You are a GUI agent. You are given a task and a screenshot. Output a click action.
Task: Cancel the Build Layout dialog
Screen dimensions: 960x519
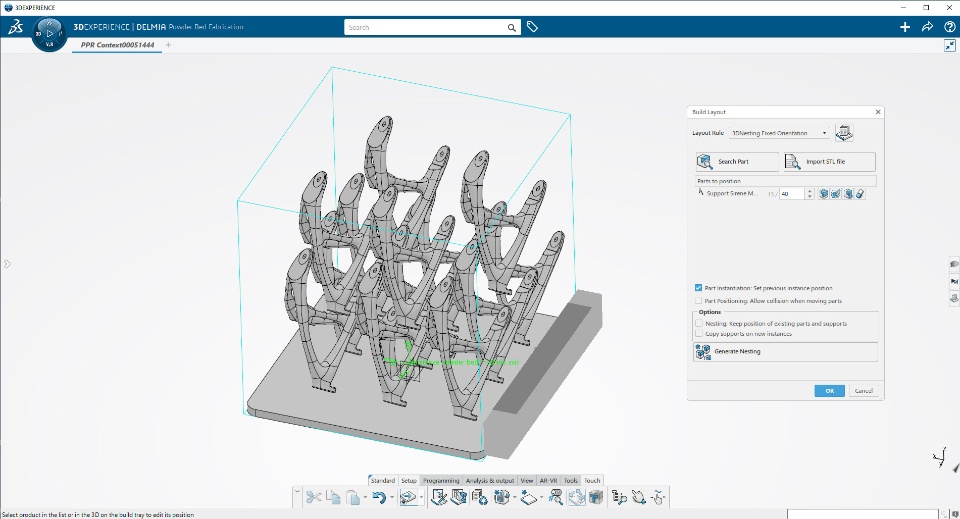864,390
